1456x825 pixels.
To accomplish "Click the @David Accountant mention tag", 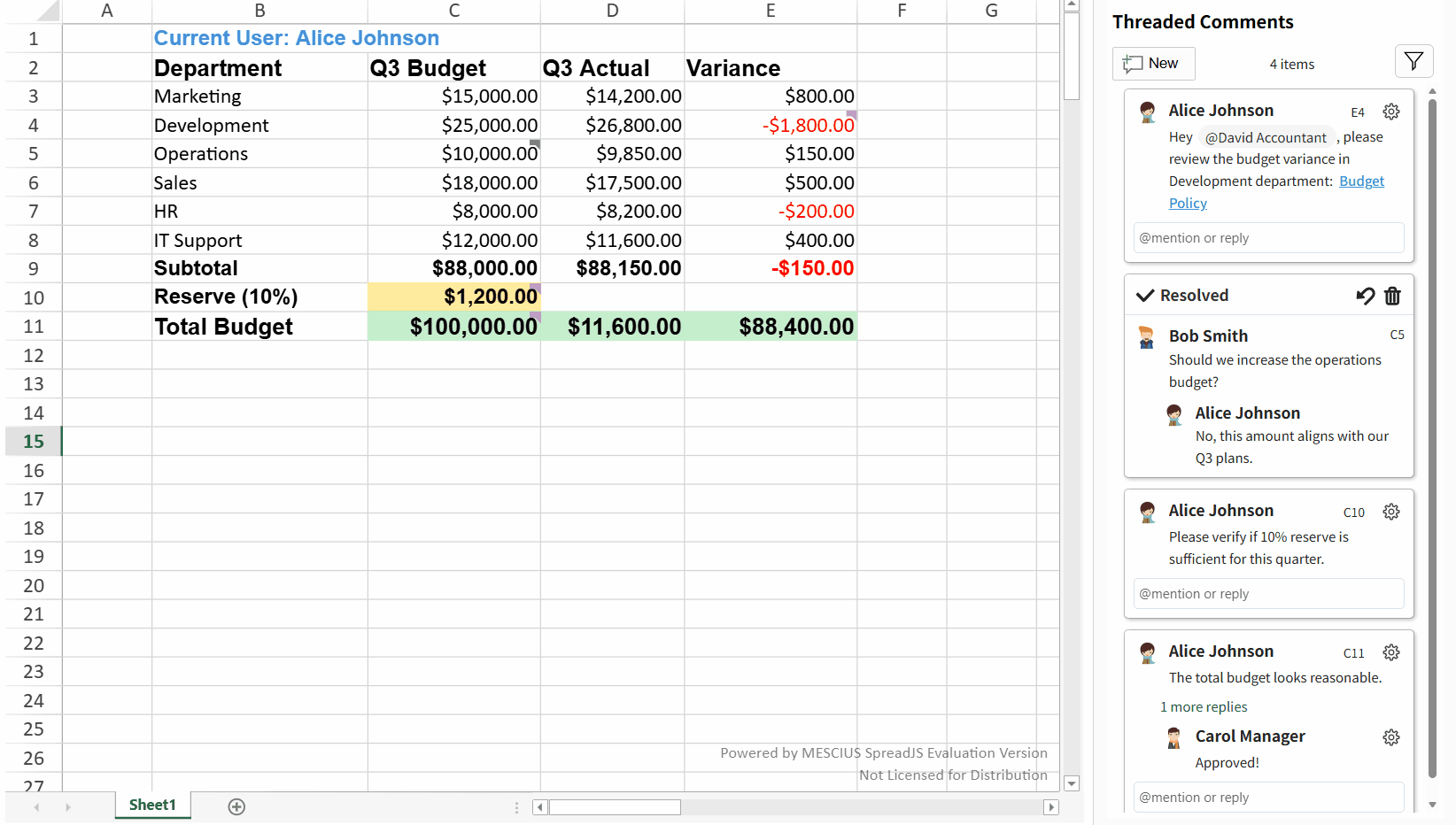I will (x=1266, y=137).
